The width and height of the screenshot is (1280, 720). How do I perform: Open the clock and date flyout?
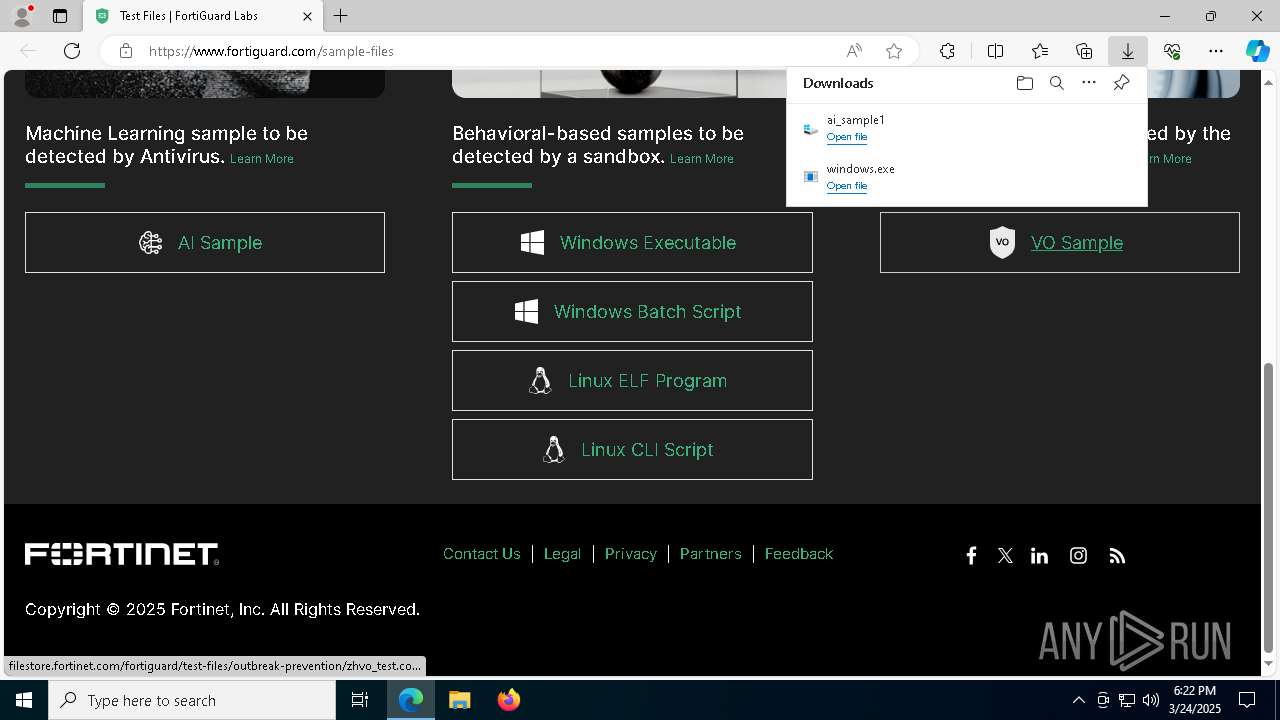(x=1195, y=700)
